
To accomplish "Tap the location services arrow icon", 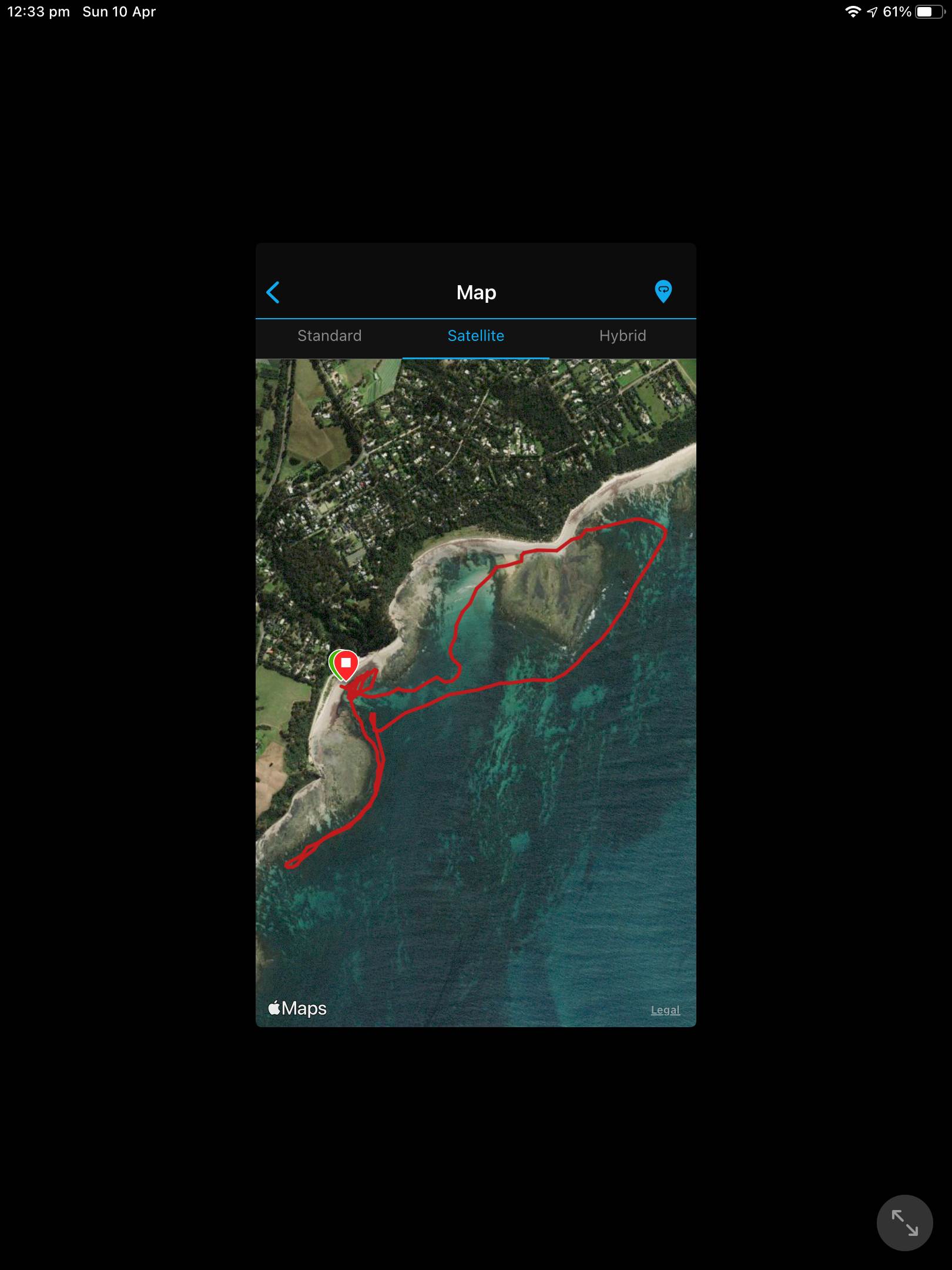I will click(872, 12).
